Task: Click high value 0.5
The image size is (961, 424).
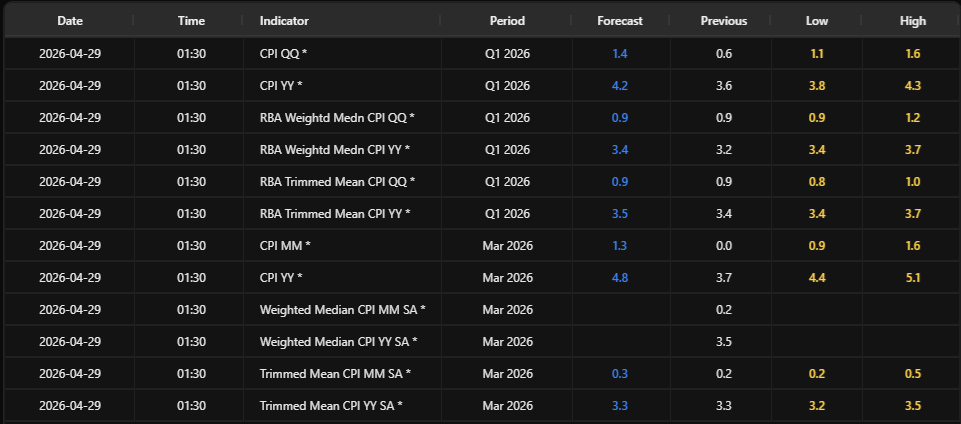Action: [x=913, y=374]
